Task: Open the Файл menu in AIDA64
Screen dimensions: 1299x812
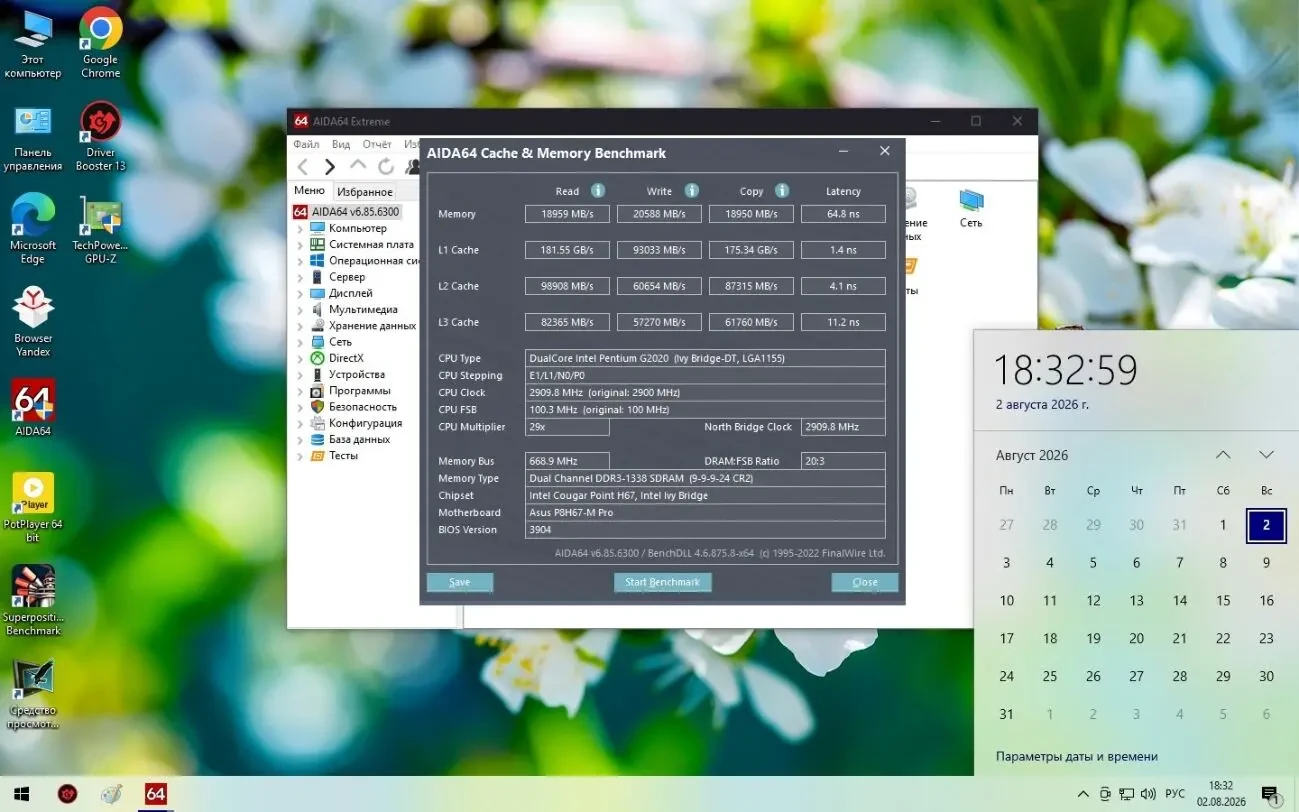Action: (x=307, y=144)
